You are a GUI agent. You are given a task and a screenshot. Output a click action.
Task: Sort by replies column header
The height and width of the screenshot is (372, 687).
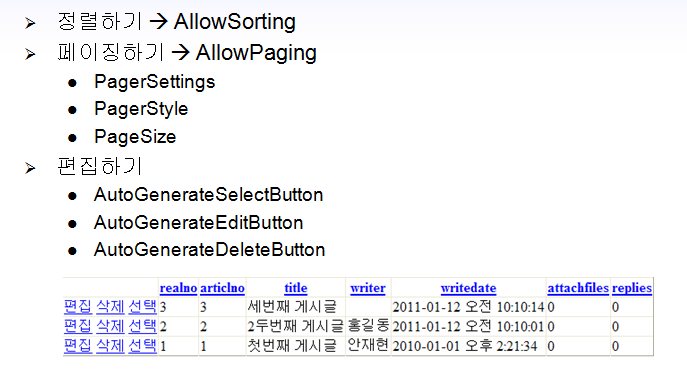(x=632, y=288)
